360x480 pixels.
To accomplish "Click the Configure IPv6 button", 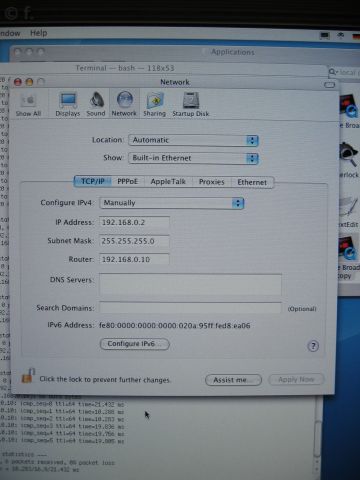I will [135, 344].
